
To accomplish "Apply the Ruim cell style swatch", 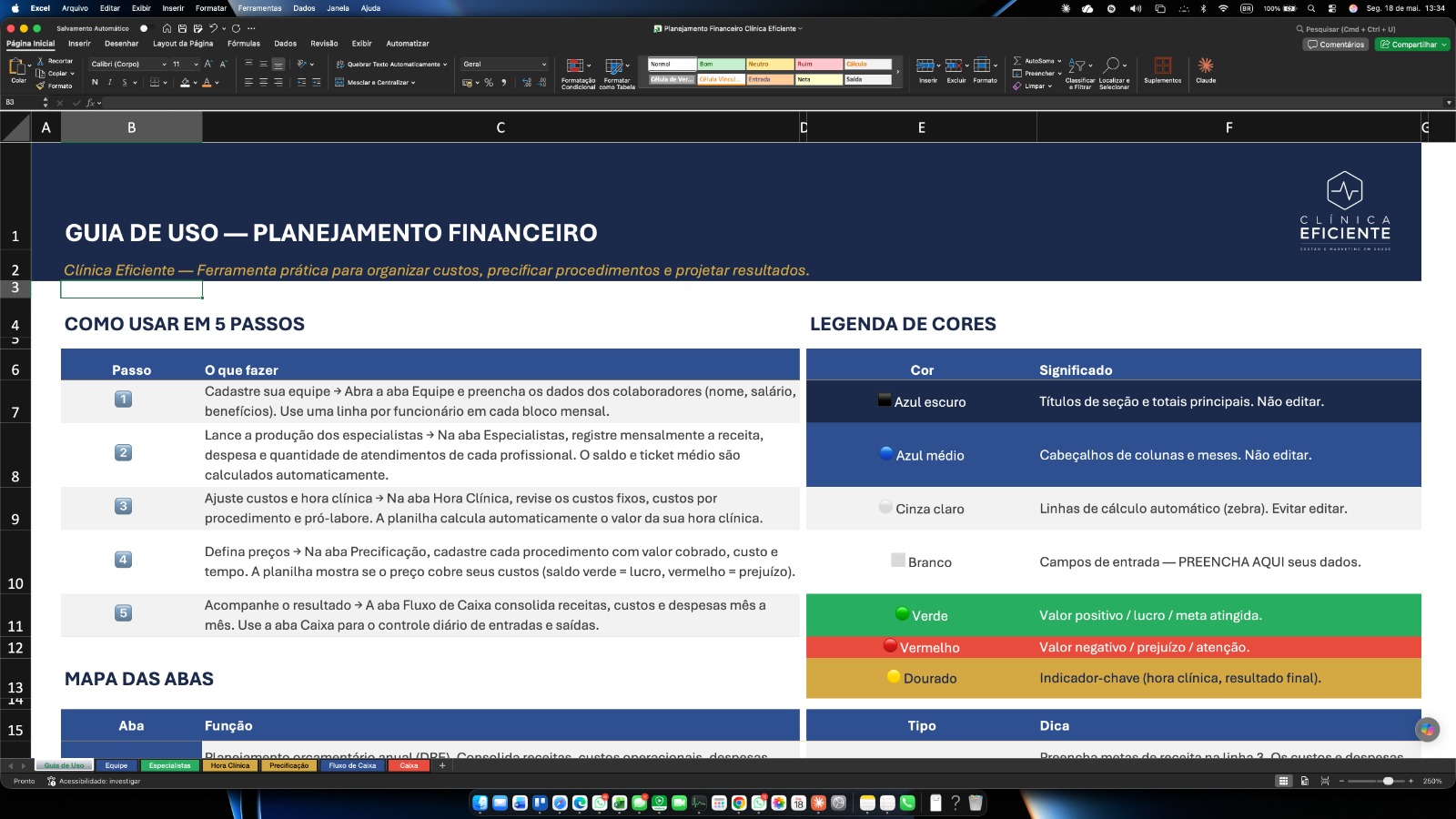I will 819,65.
